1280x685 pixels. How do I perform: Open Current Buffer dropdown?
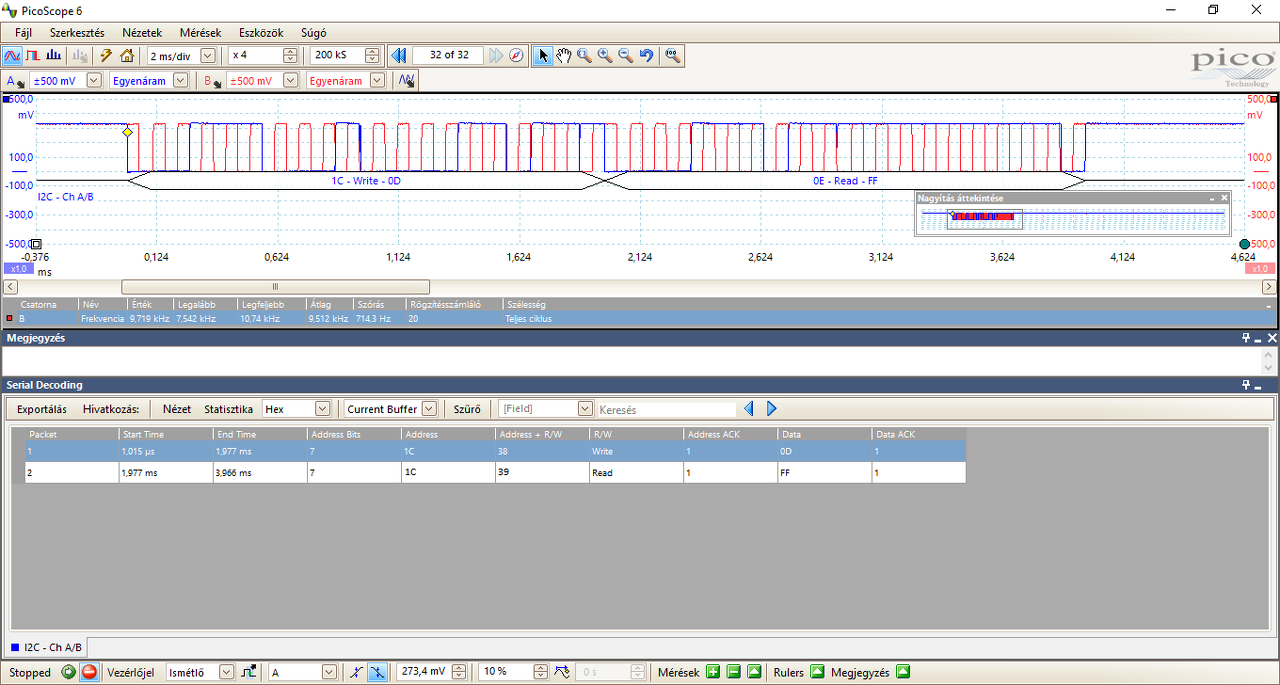(x=429, y=409)
